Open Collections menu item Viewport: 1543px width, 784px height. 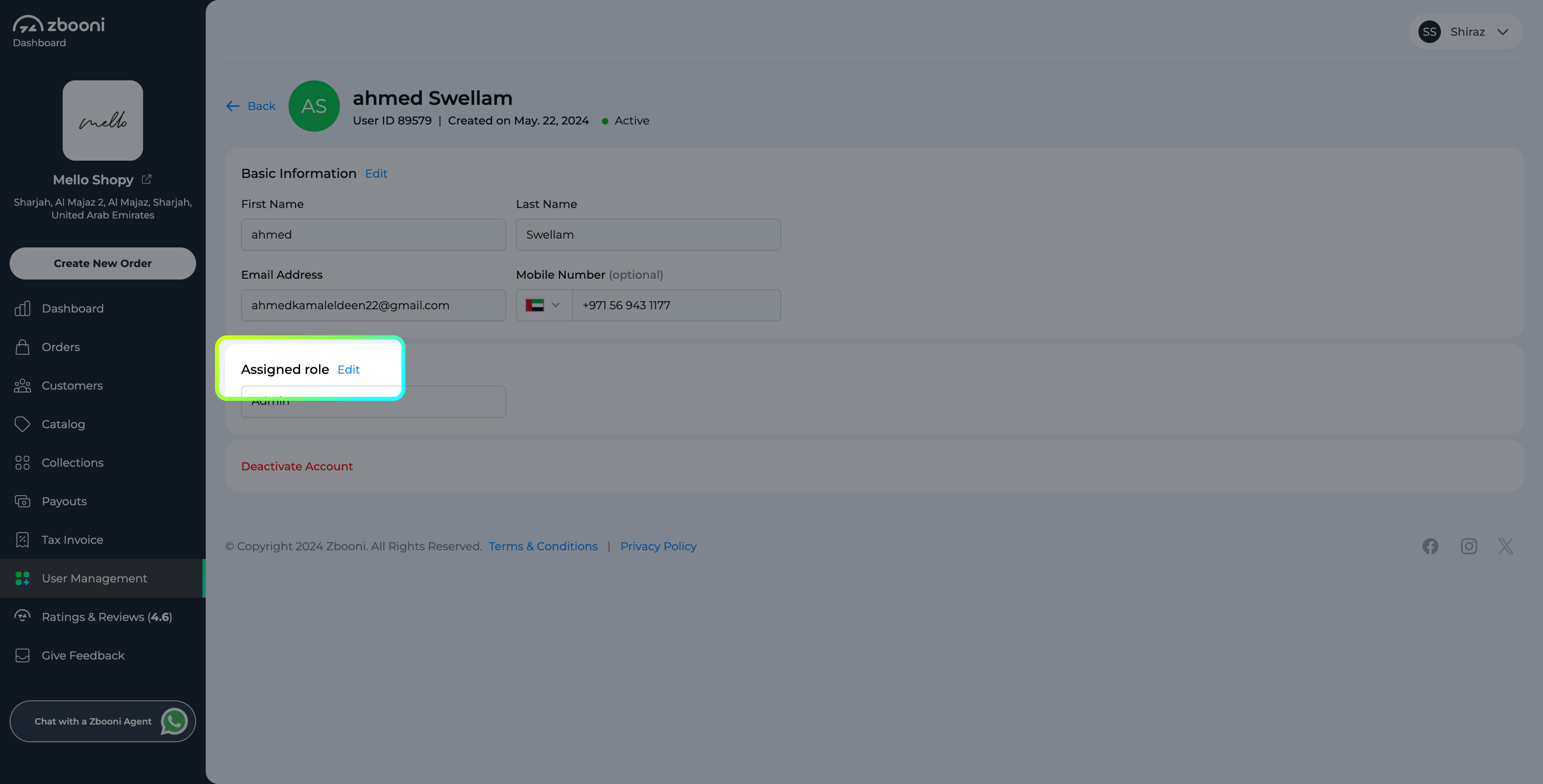(x=102, y=462)
